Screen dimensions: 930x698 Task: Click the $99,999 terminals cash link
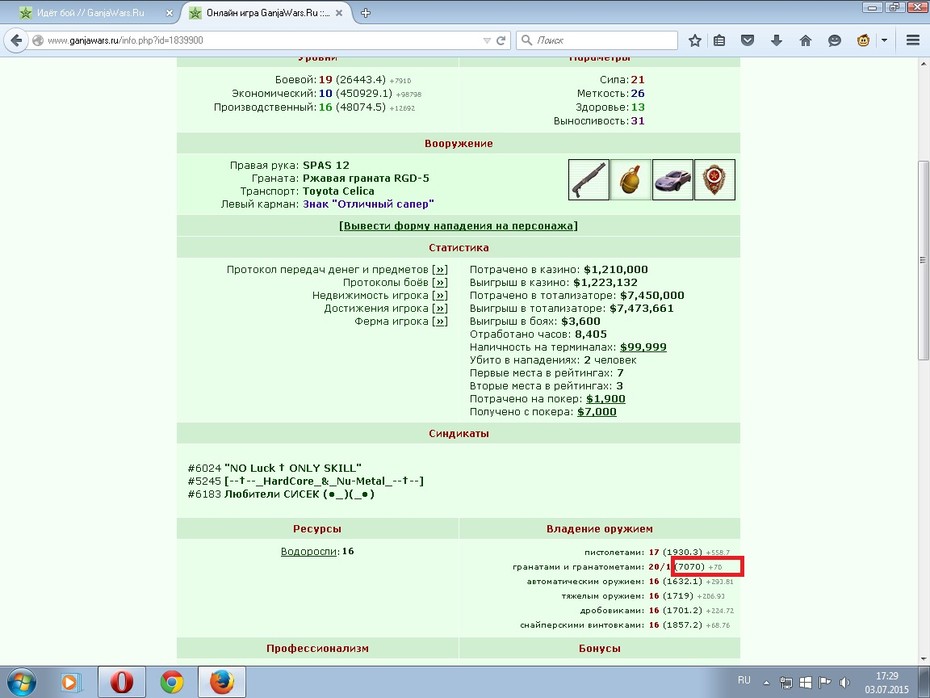[x=643, y=348]
